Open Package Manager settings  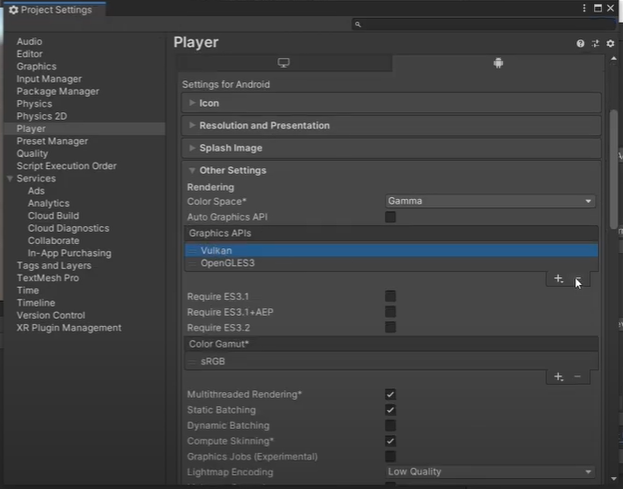click(x=58, y=91)
